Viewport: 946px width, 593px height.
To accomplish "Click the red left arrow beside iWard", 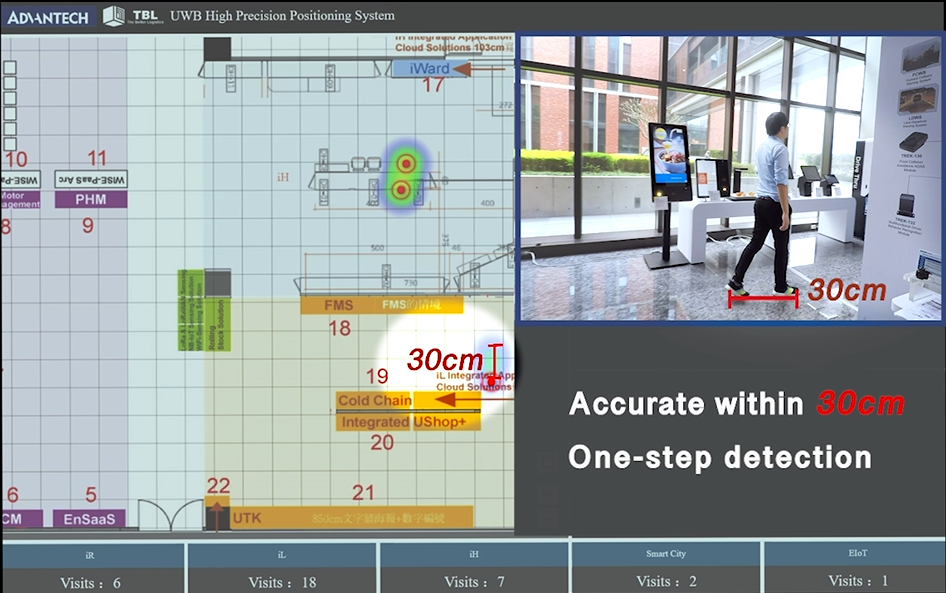I will 479,69.
